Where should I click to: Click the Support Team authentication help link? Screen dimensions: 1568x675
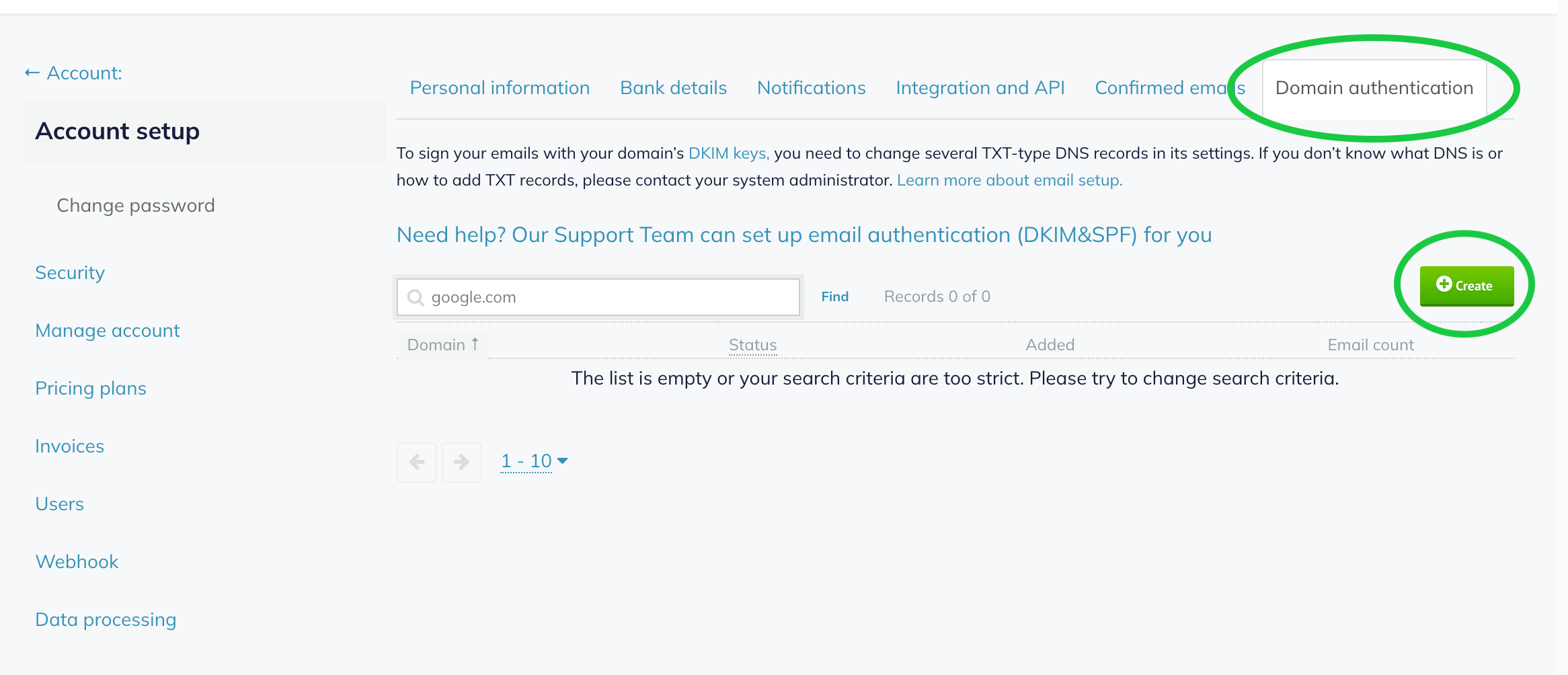pos(803,235)
